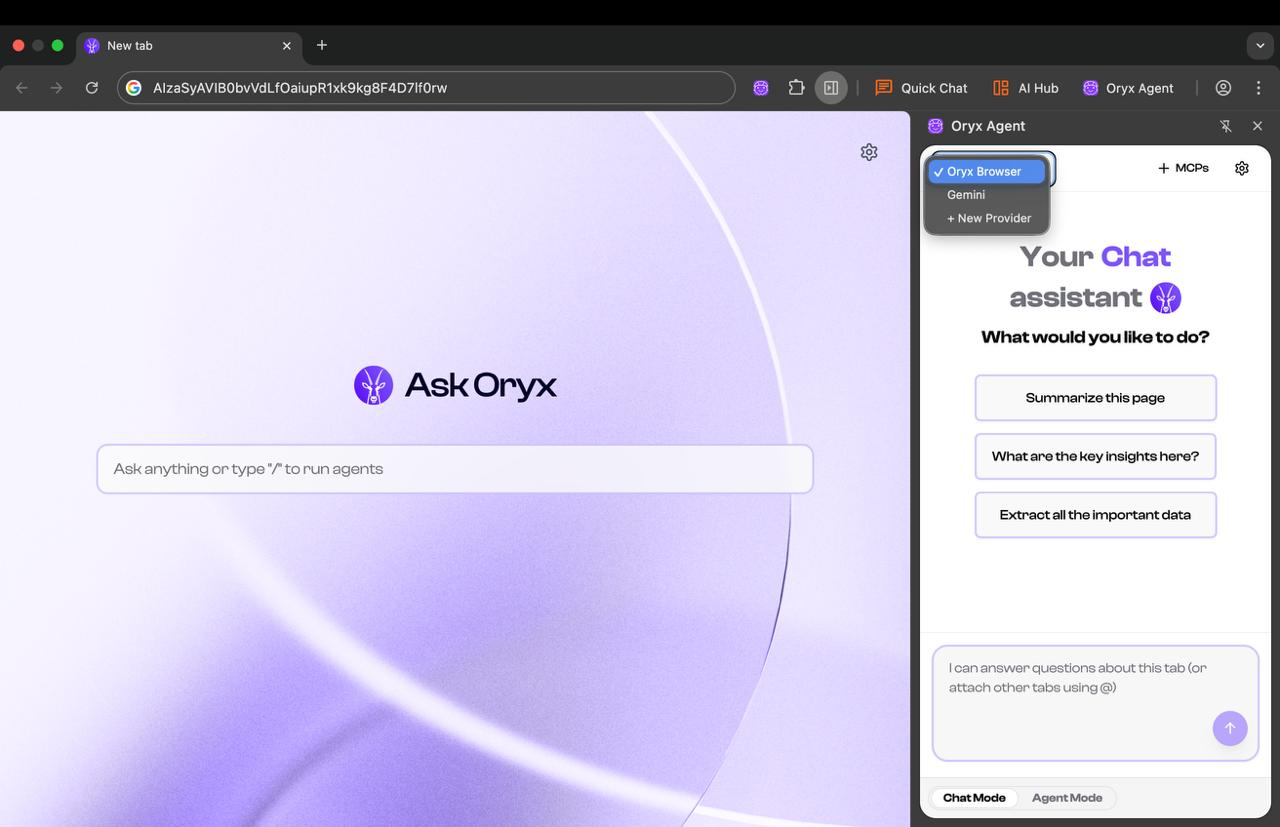The height and width of the screenshot is (827, 1280).
Task: Click the macOS green fullscreen button
Action: 57,46
